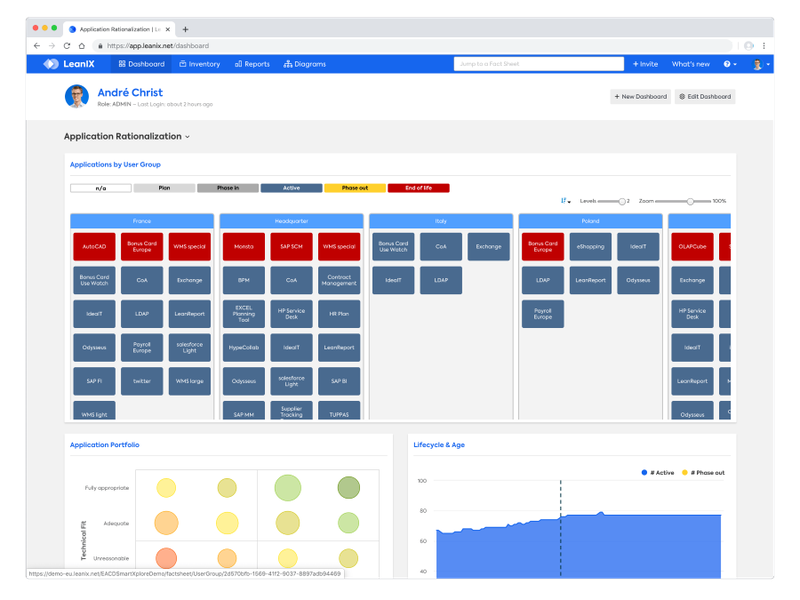
Task: Close the Application Rationalization browser tab
Action: pos(168,29)
